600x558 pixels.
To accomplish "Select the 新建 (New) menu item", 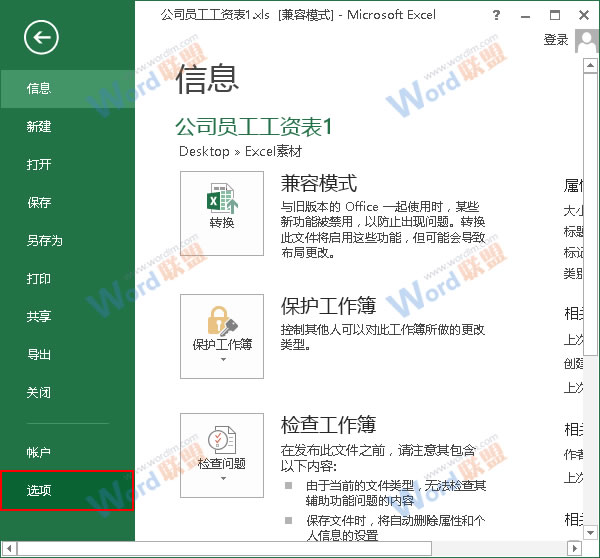I will (67, 127).
